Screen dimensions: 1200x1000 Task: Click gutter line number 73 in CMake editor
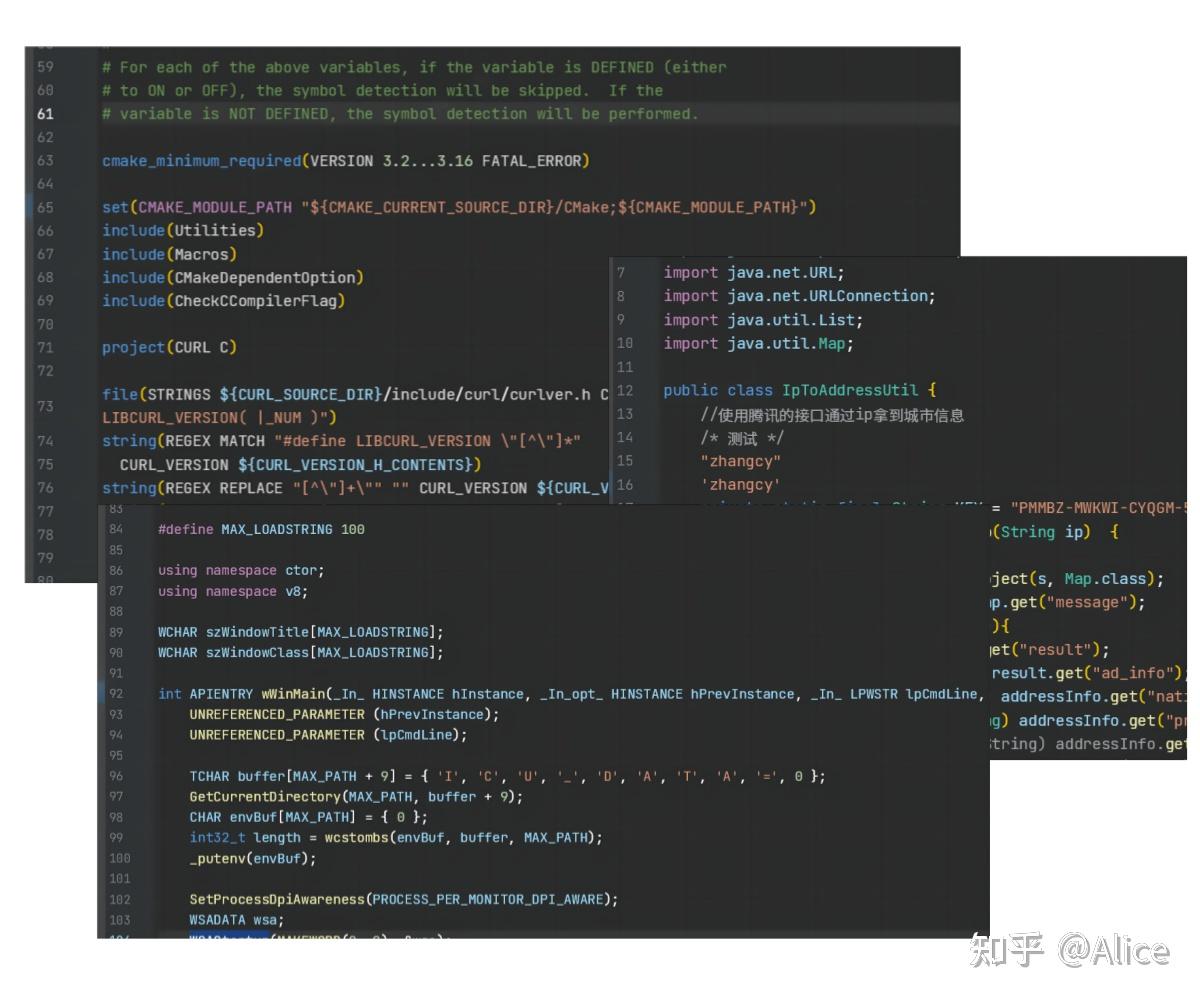coord(45,406)
